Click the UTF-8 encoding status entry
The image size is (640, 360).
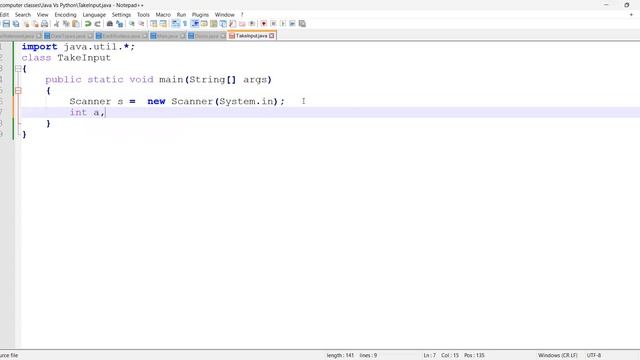[594, 356]
